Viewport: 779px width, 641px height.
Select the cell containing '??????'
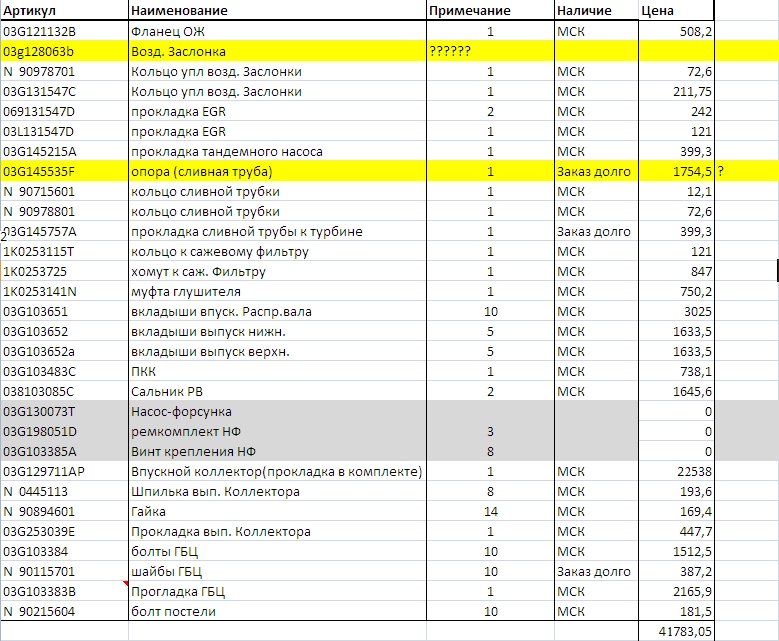489,51
